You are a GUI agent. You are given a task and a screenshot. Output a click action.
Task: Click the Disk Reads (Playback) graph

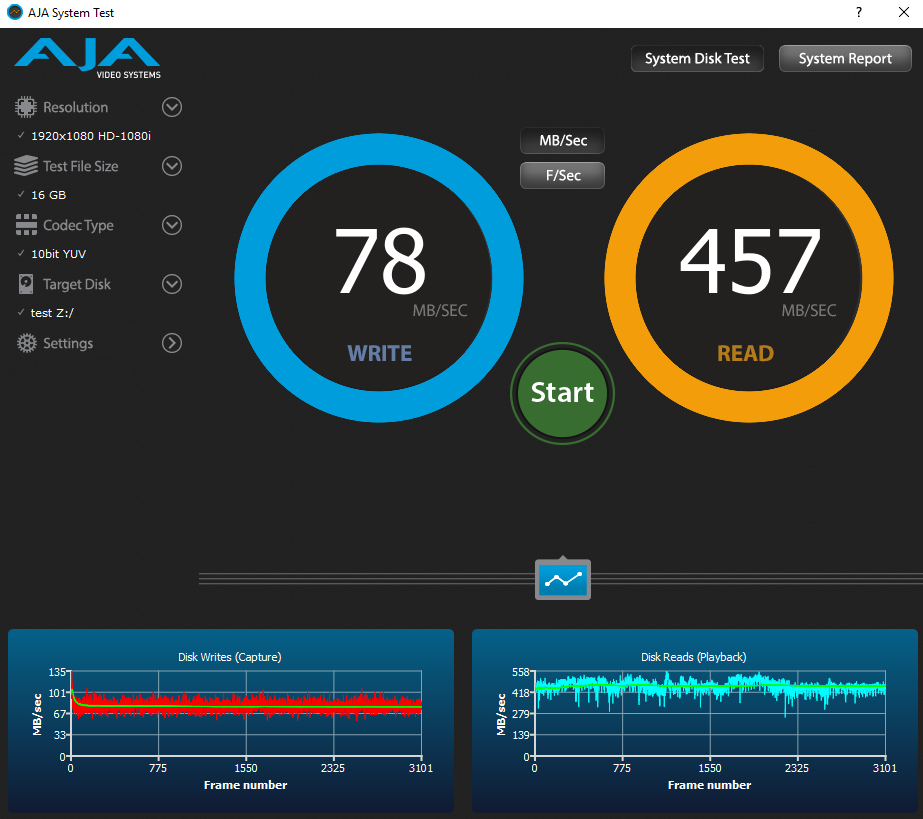point(695,721)
